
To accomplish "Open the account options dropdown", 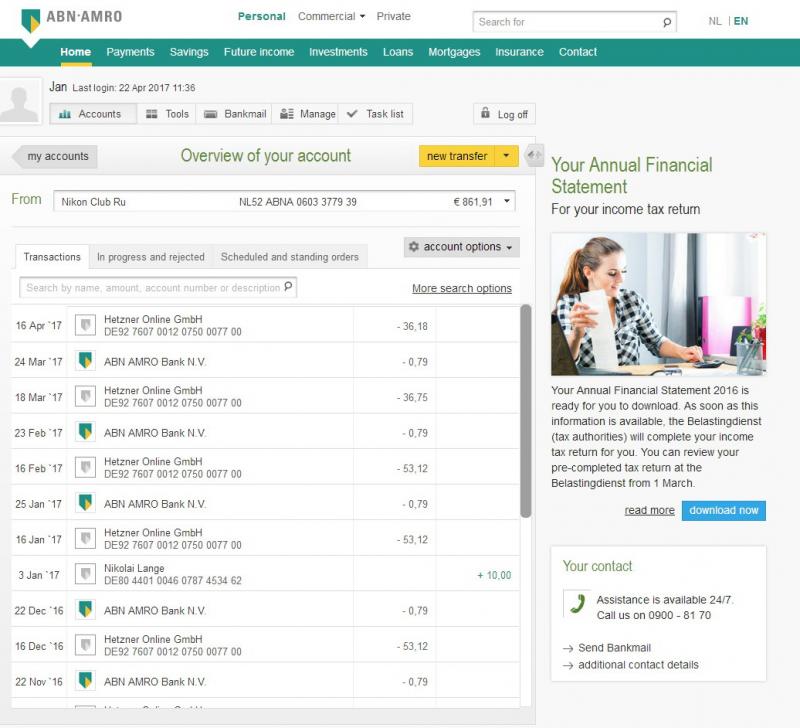I will [x=462, y=247].
